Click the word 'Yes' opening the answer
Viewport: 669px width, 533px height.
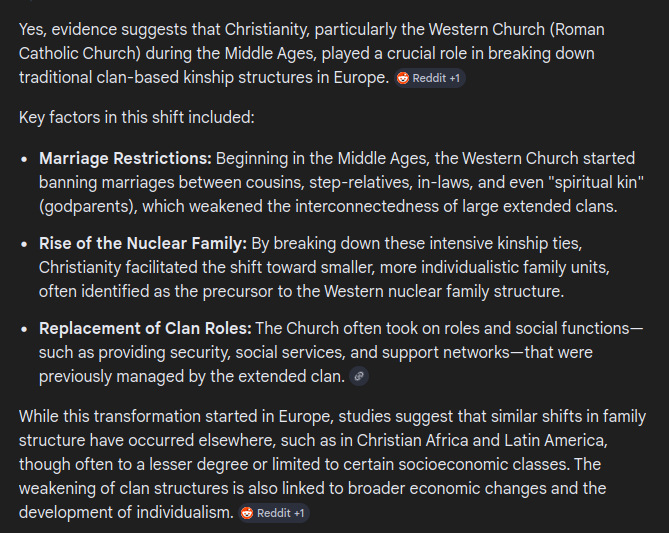click(31, 30)
